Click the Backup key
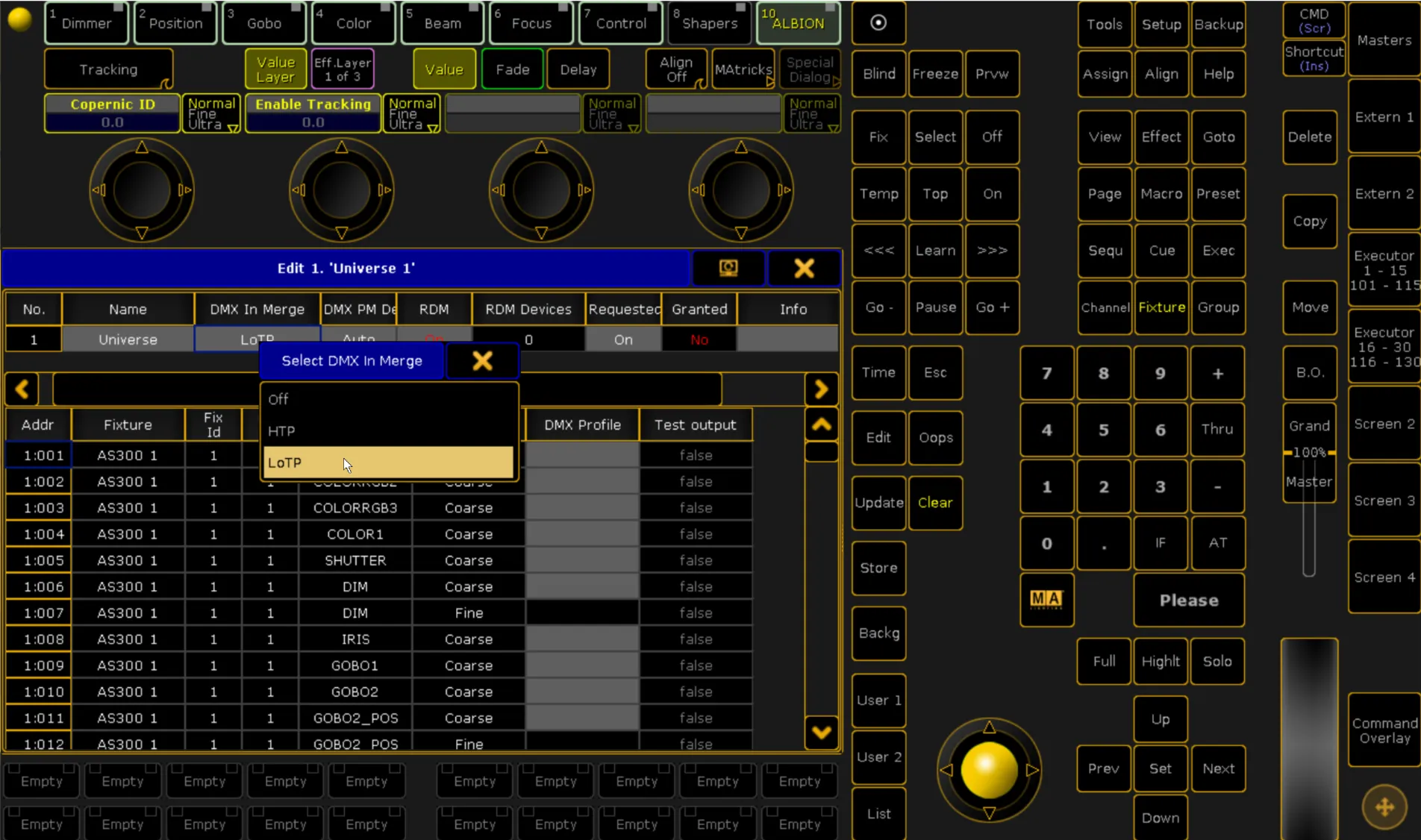 click(1218, 24)
